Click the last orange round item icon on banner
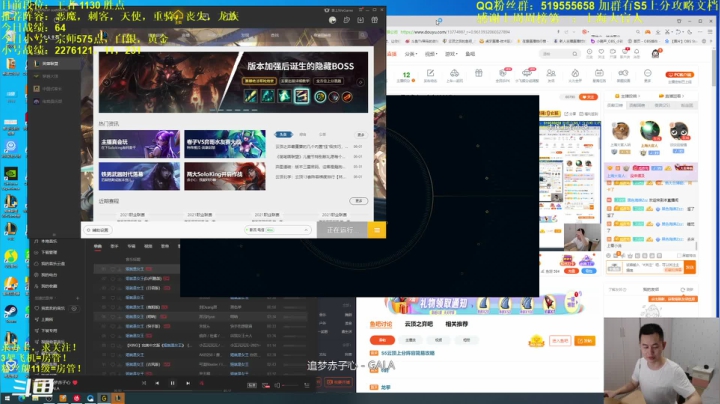 tap(347, 97)
